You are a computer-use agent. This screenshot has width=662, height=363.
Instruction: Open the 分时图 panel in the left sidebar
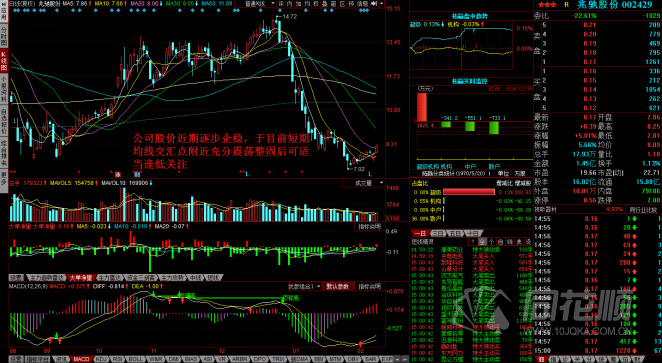(4, 37)
